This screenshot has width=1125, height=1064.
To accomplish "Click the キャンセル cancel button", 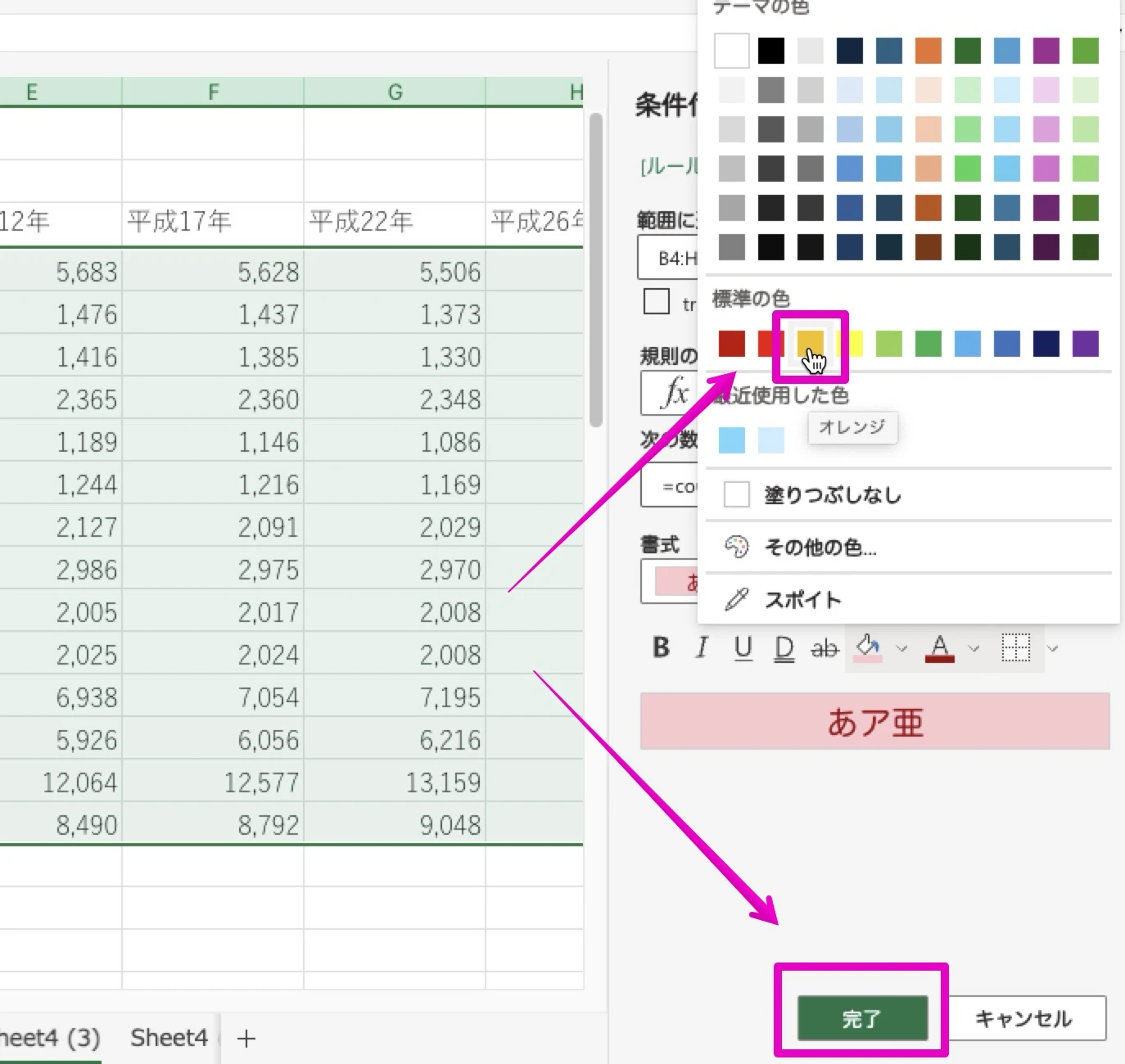I will coord(1023,1018).
